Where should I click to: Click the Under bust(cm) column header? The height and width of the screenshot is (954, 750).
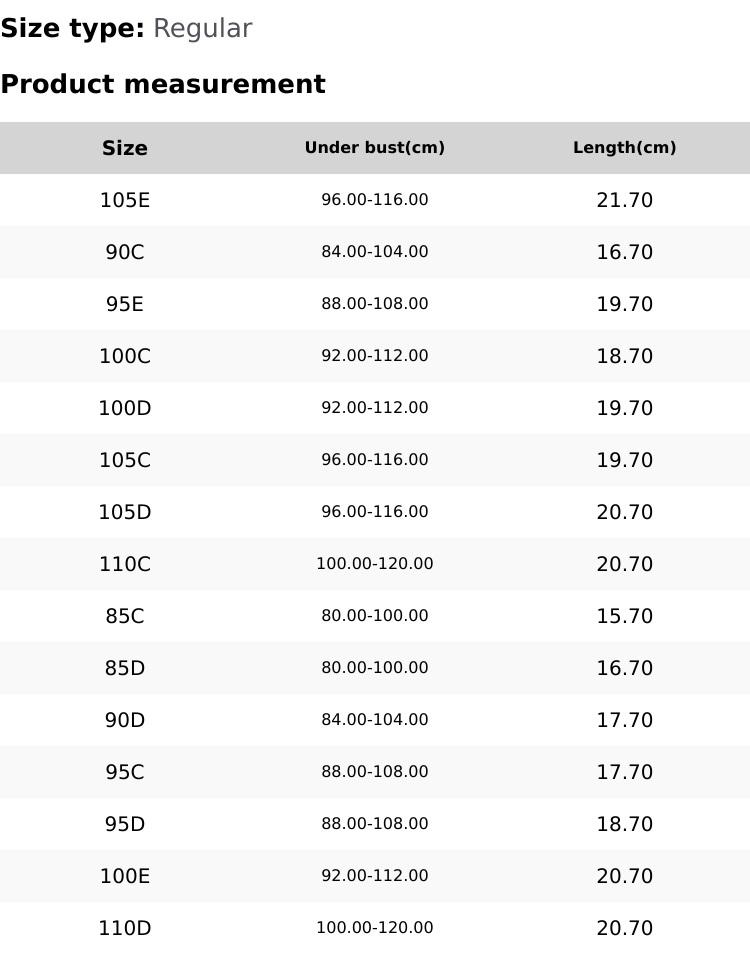pos(375,148)
